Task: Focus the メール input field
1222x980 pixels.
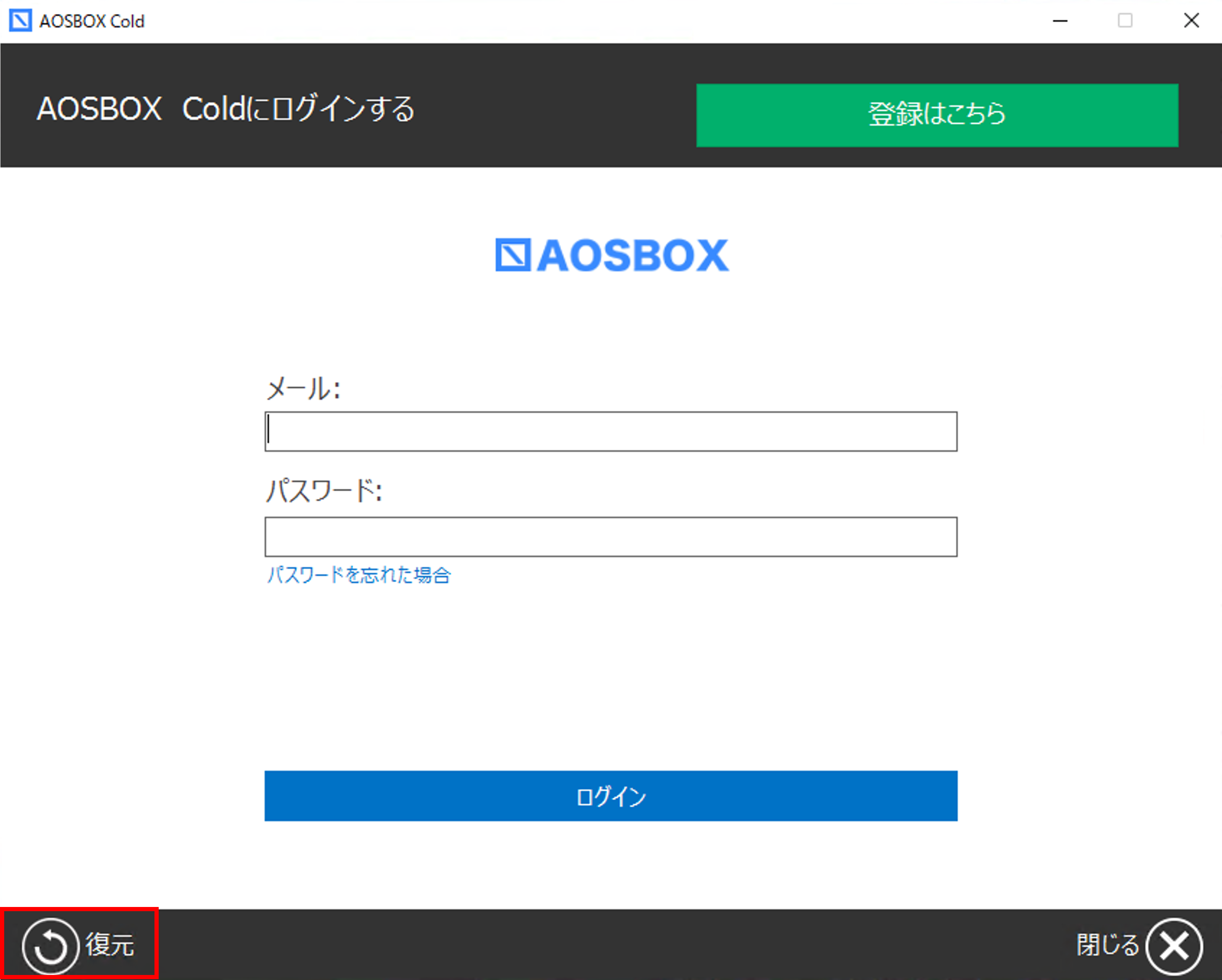Action: (x=610, y=432)
